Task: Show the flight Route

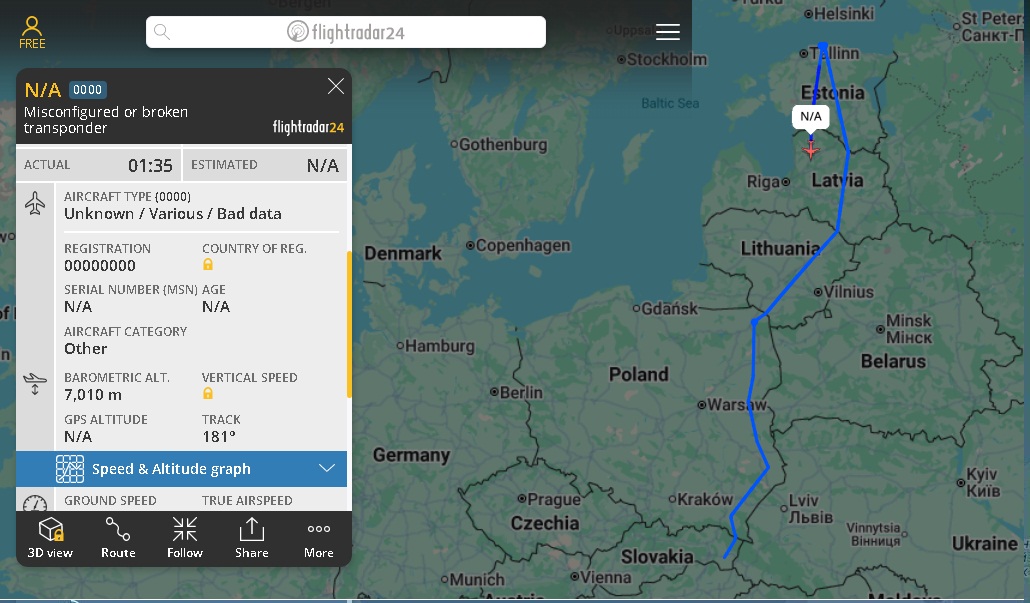Action: (118, 538)
